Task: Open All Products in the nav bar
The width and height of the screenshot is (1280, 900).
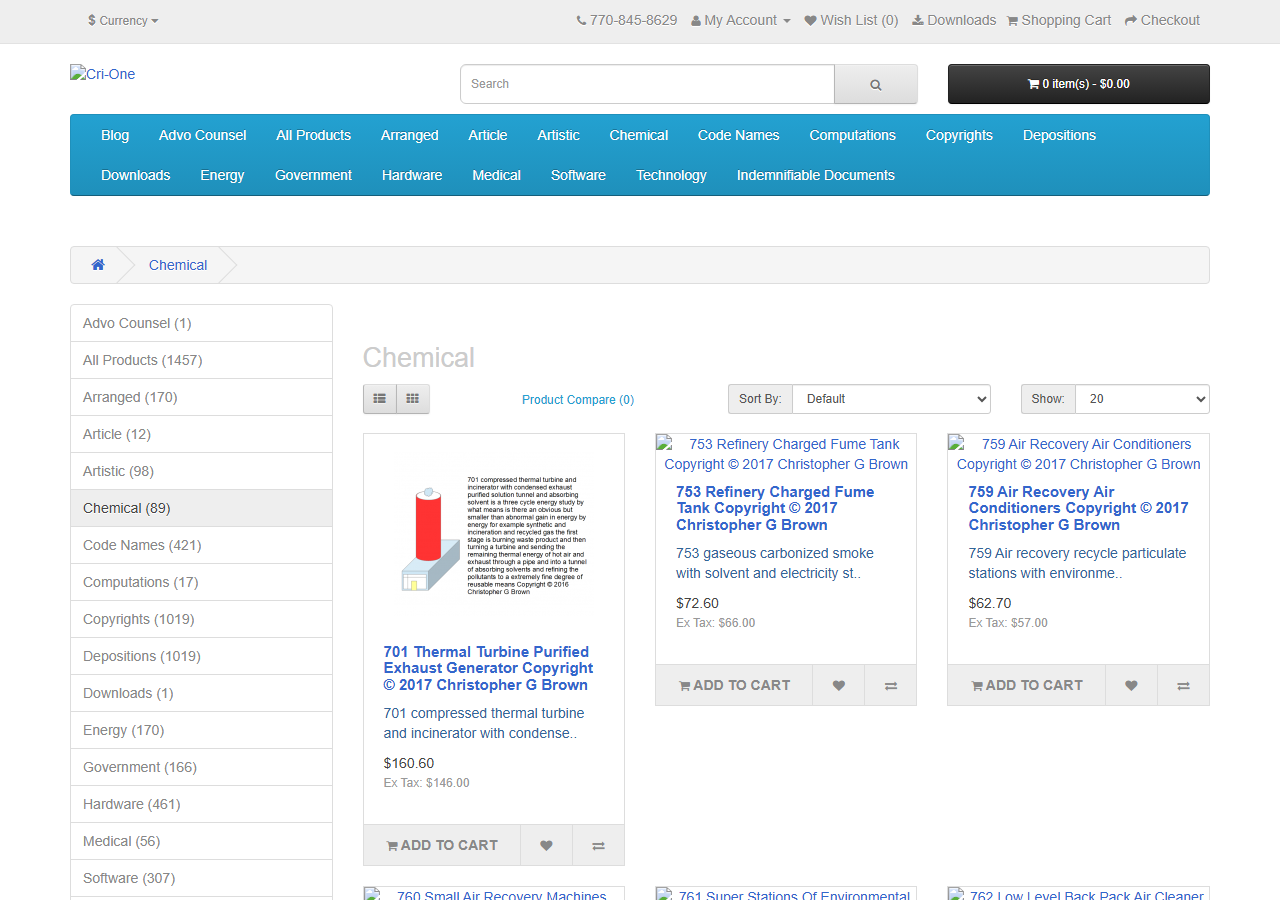Action: click(x=314, y=135)
